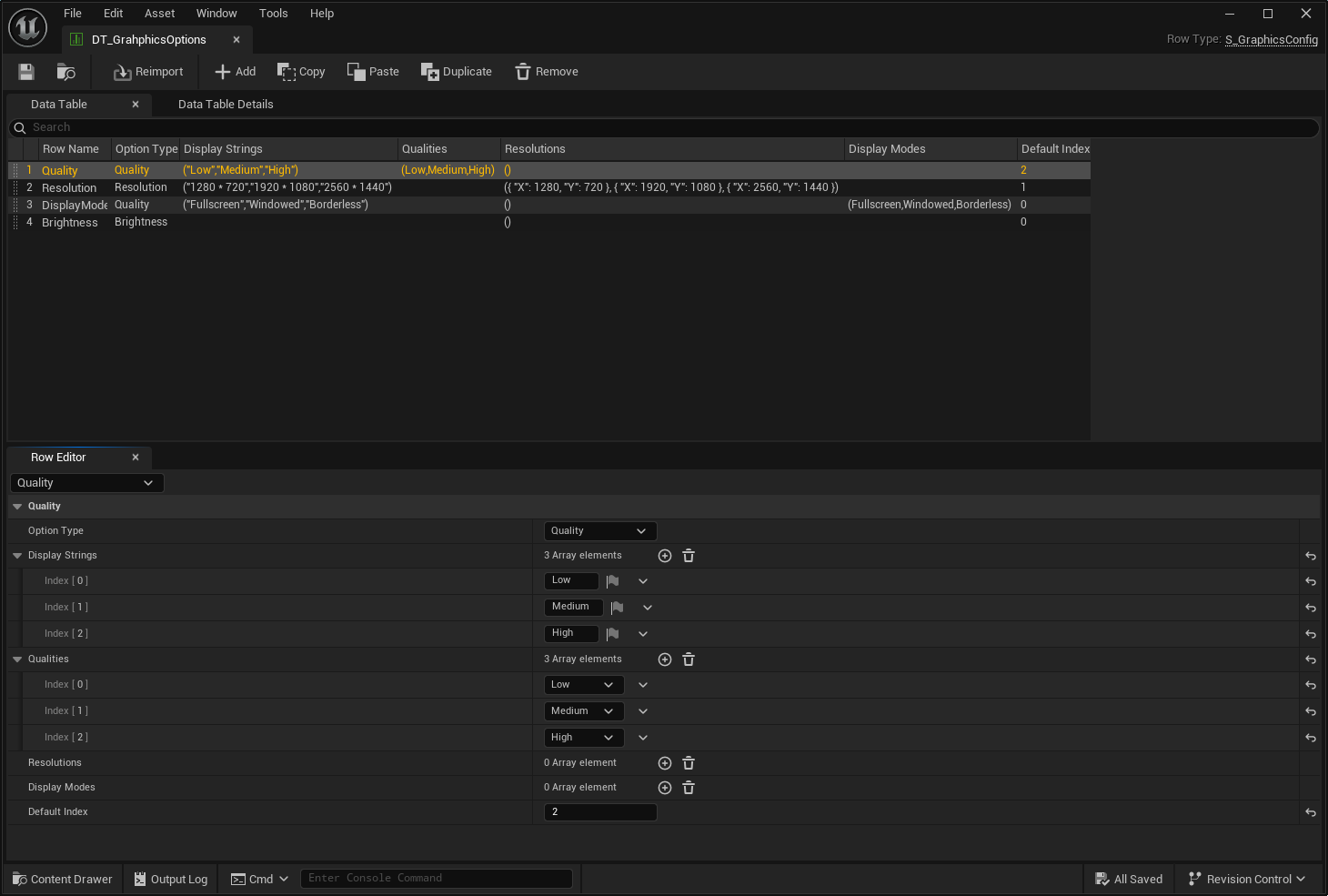
Task: Edit the Low display string field
Action: click(x=571, y=580)
